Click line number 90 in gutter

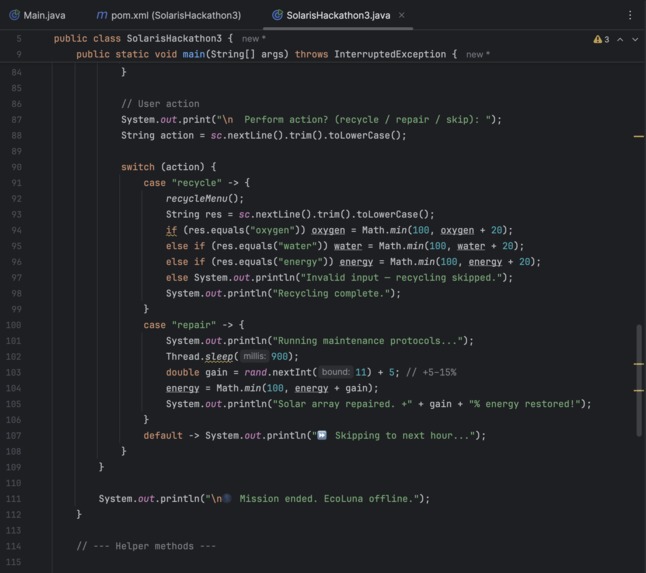click(16, 167)
